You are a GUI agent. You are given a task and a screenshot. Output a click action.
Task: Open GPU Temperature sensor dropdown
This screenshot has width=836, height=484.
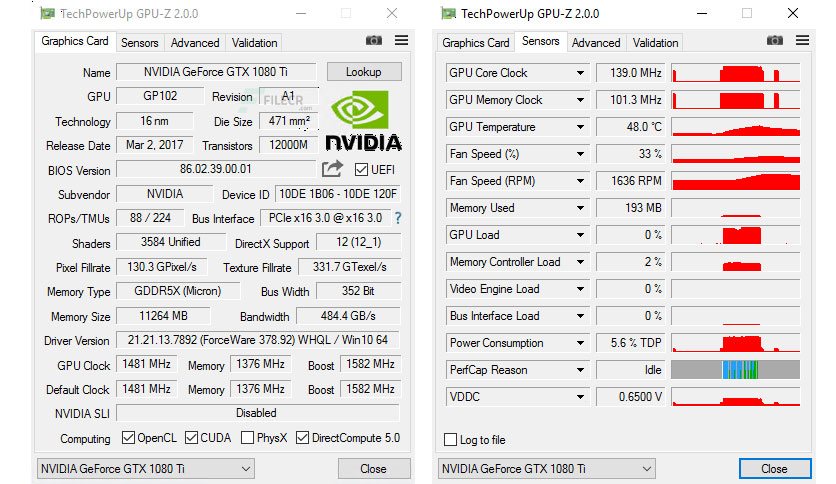(580, 127)
